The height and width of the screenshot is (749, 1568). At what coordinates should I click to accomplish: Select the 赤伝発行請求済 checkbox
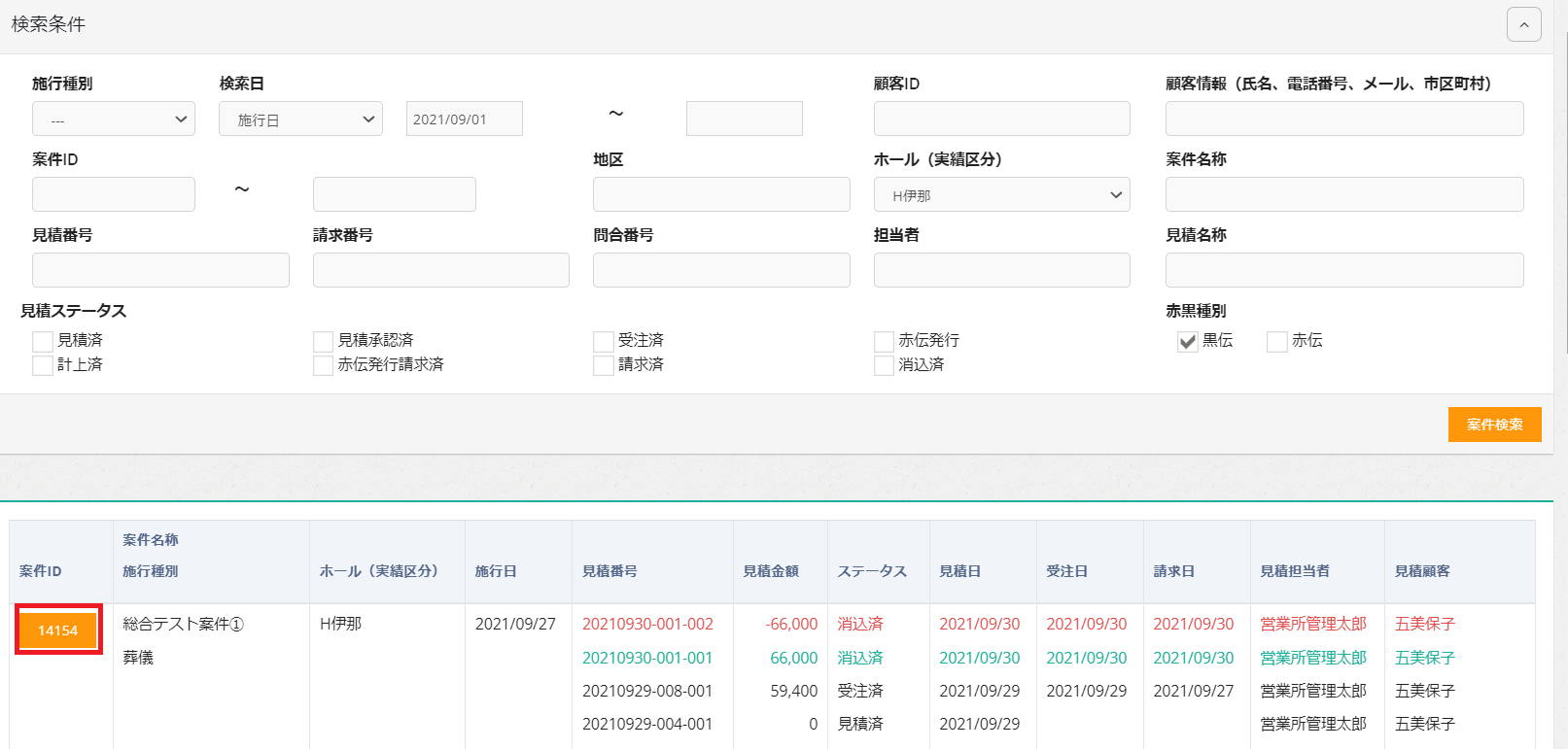pyautogui.click(x=324, y=365)
